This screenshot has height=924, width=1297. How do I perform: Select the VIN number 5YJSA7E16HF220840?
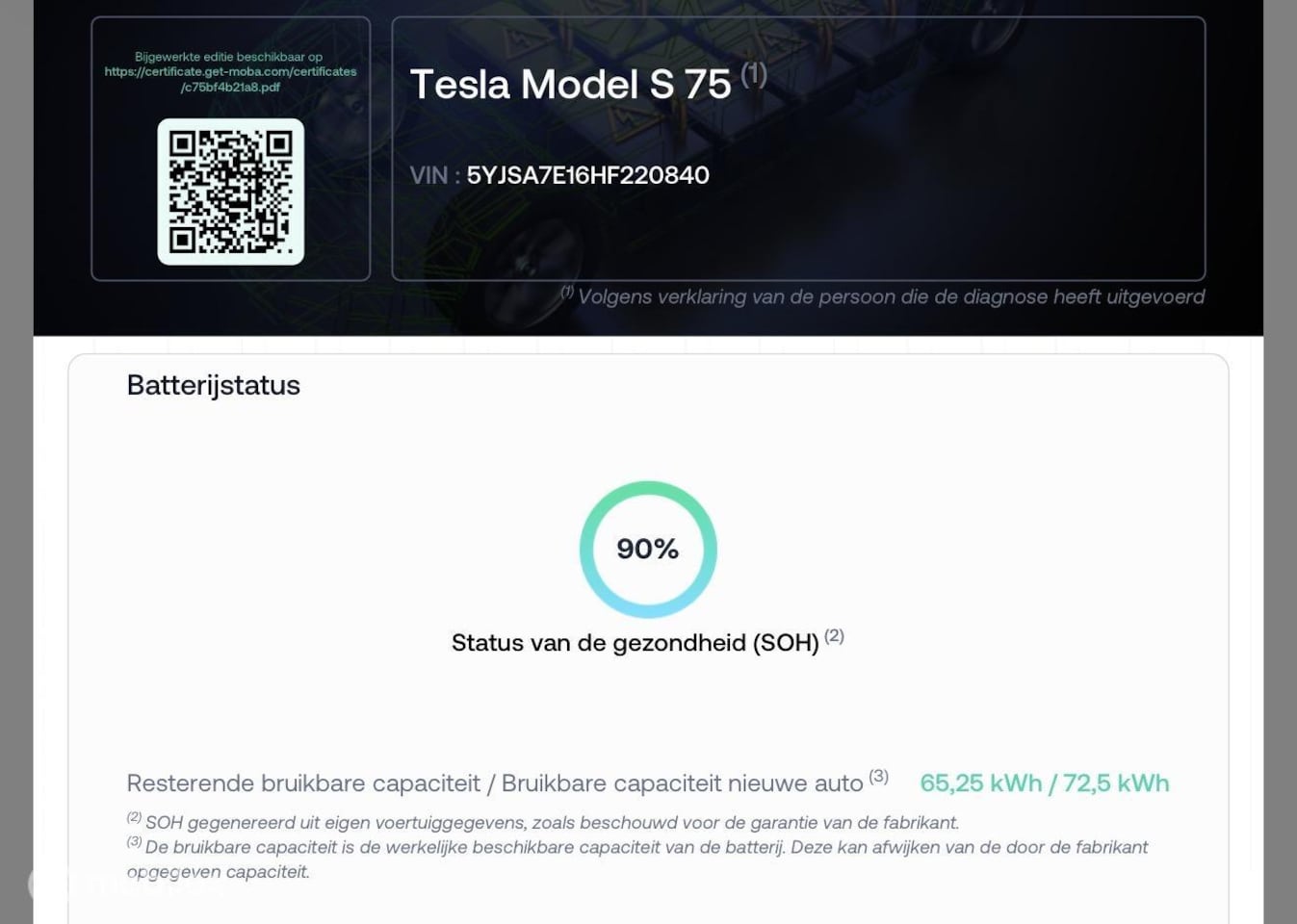587,175
